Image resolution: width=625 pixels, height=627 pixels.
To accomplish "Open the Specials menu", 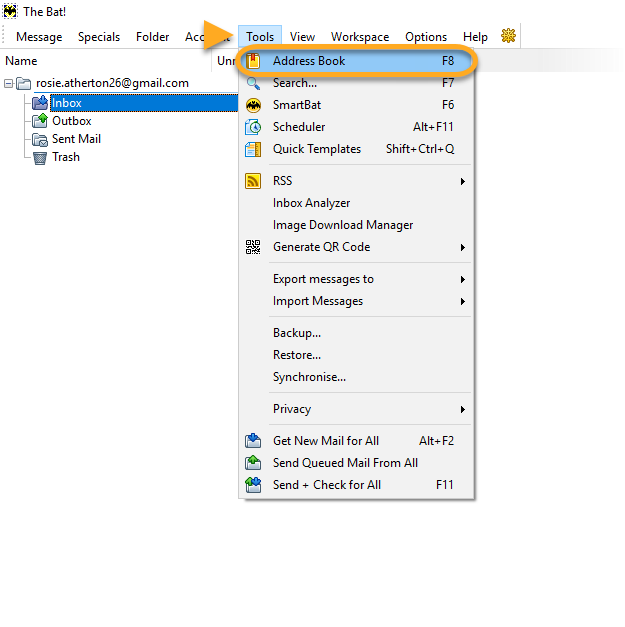I will (99, 37).
